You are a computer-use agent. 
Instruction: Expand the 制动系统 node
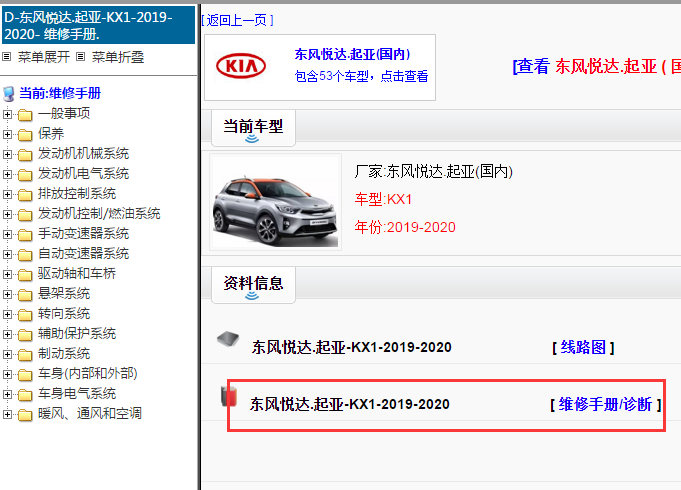tap(7, 354)
